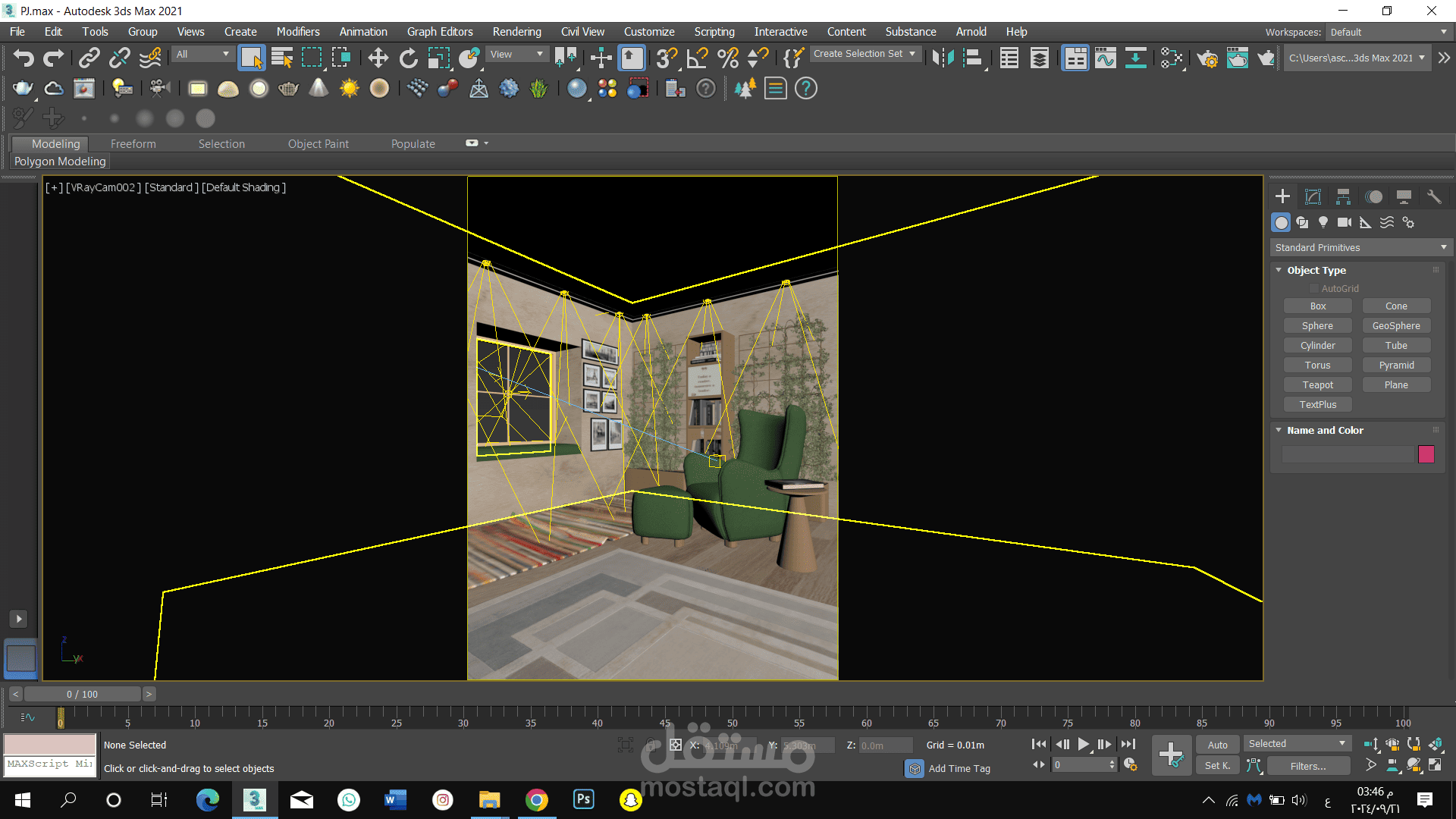Switch to the Modify panel tab
Viewport: 1456px width, 819px height.
(1313, 196)
